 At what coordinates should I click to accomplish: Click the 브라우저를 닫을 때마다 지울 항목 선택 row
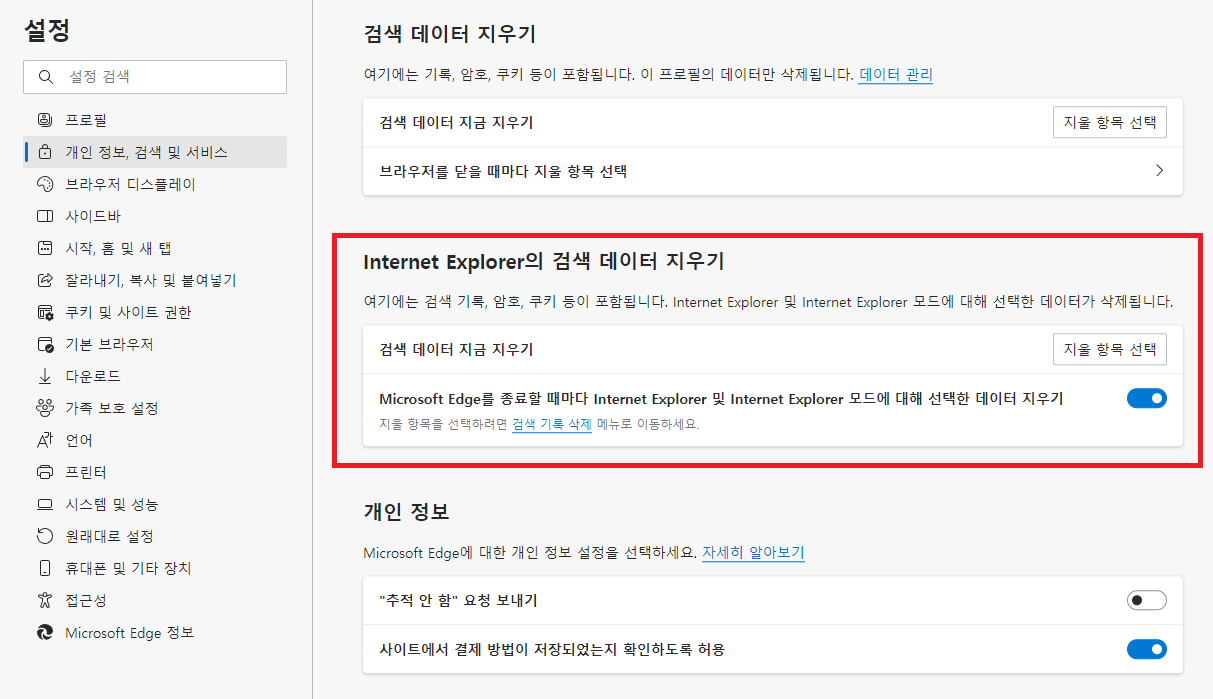click(773, 171)
